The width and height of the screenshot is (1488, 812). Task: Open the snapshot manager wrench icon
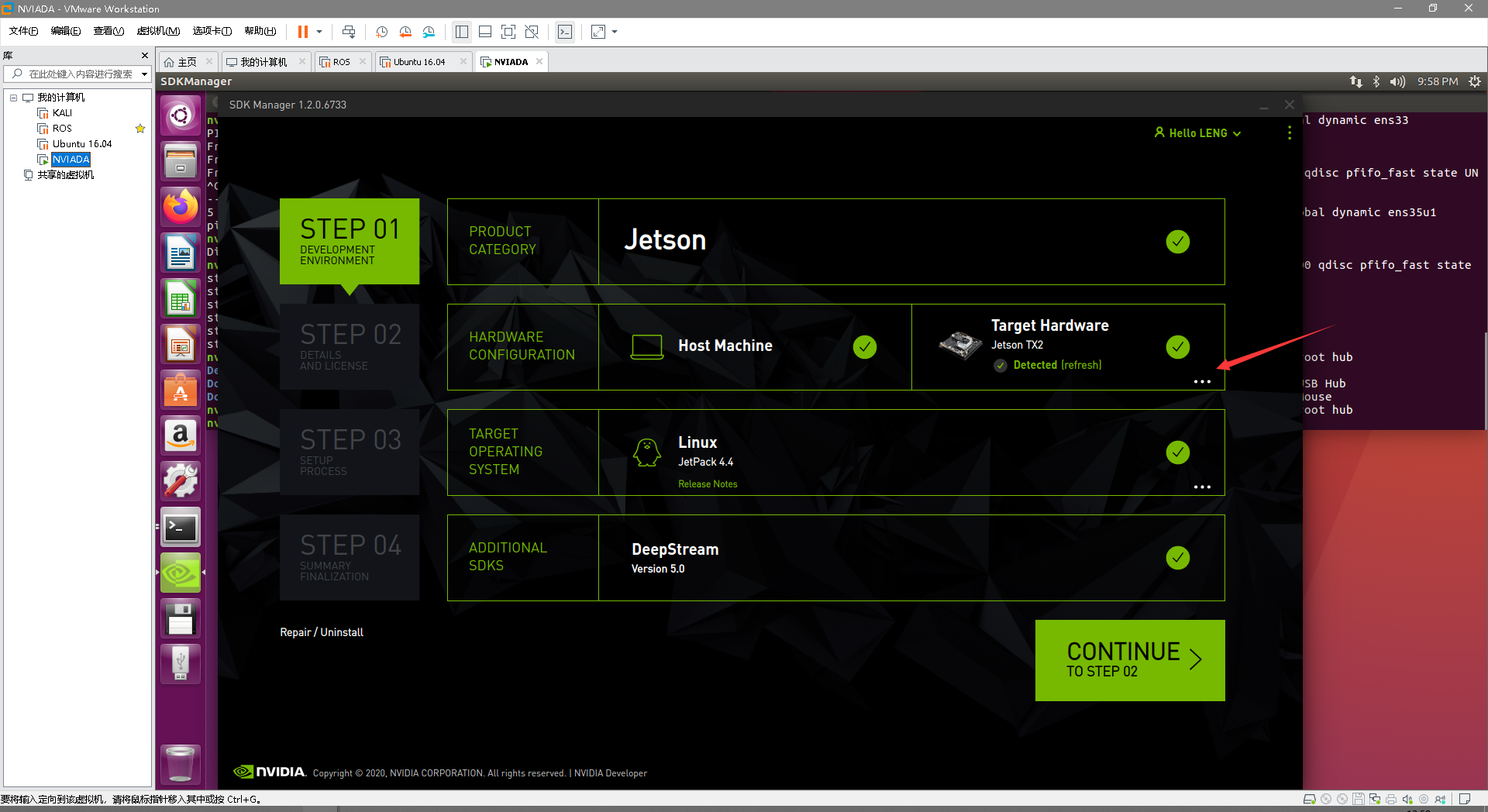click(x=429, y=32)
